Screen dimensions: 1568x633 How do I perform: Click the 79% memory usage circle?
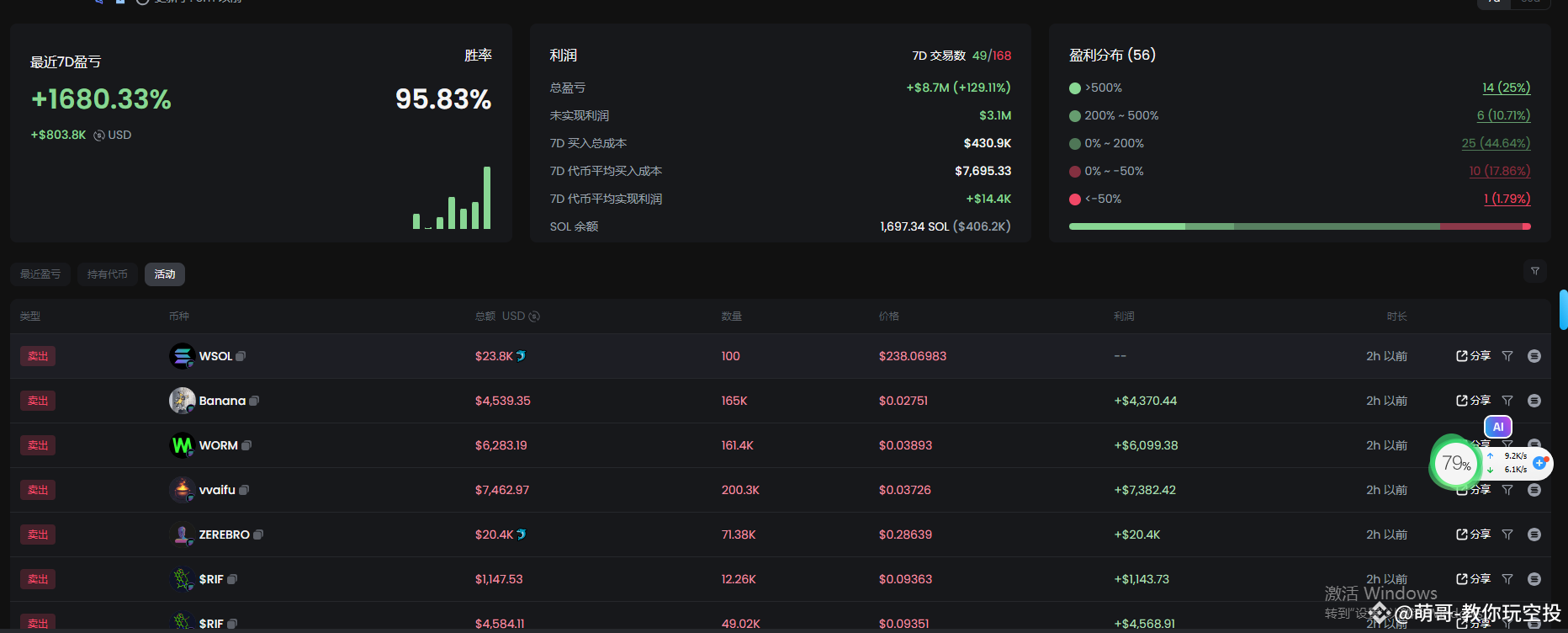pos(1455,463)
